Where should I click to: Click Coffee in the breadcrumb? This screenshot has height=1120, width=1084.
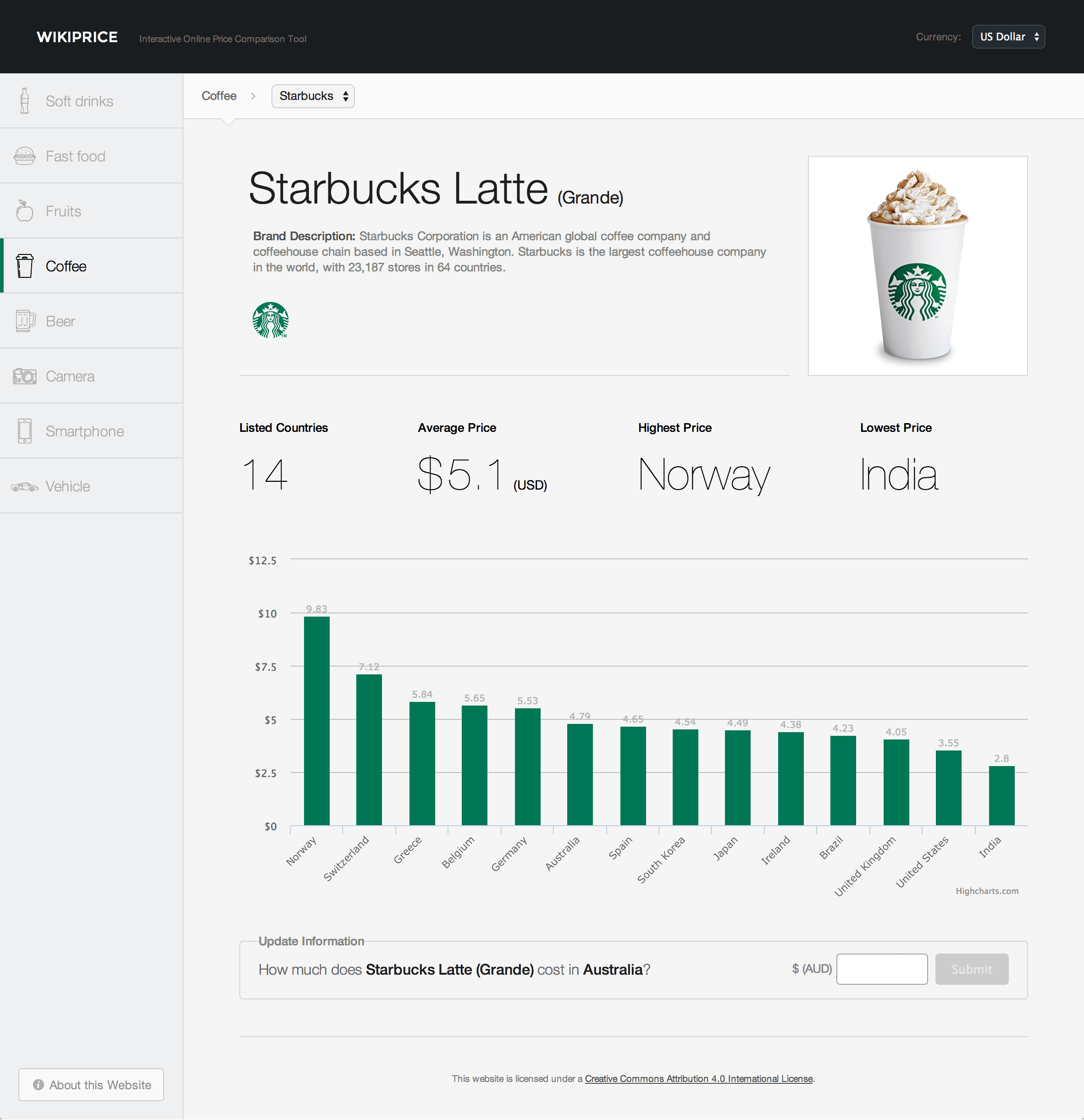(219, 96)
